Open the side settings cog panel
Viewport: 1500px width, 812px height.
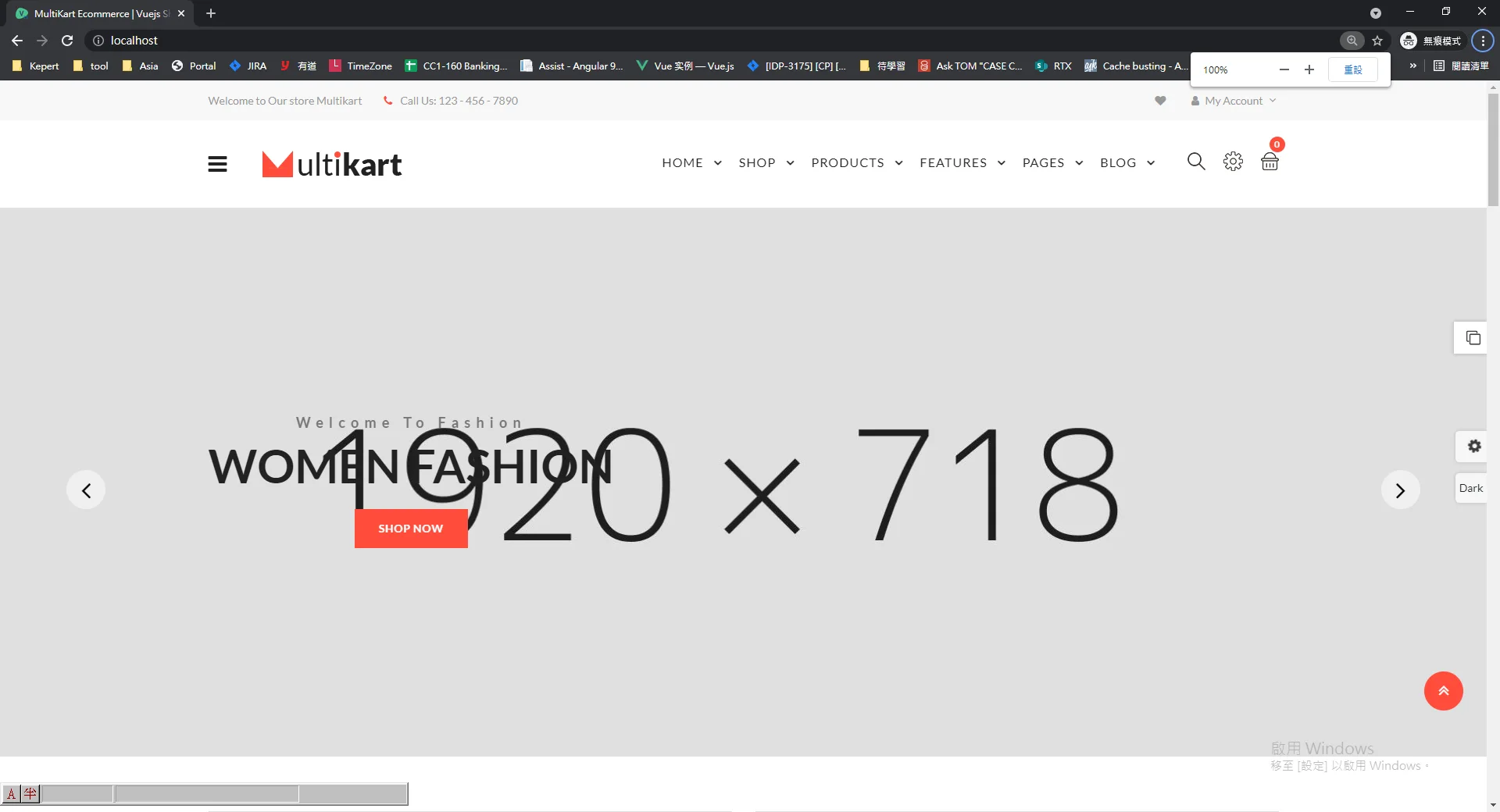tap(1473, 446)
